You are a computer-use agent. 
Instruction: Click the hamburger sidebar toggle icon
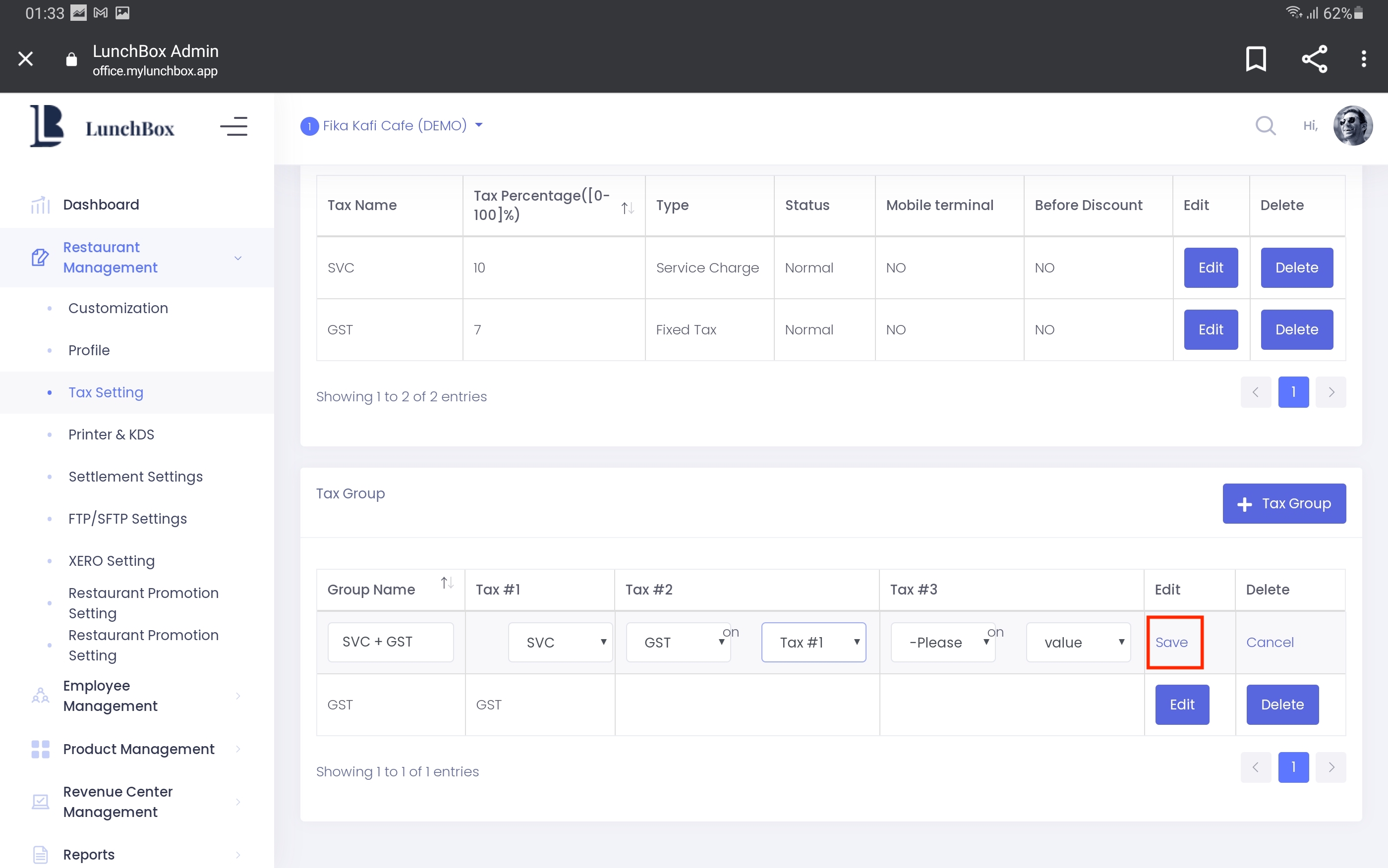[x=233, y=126]
